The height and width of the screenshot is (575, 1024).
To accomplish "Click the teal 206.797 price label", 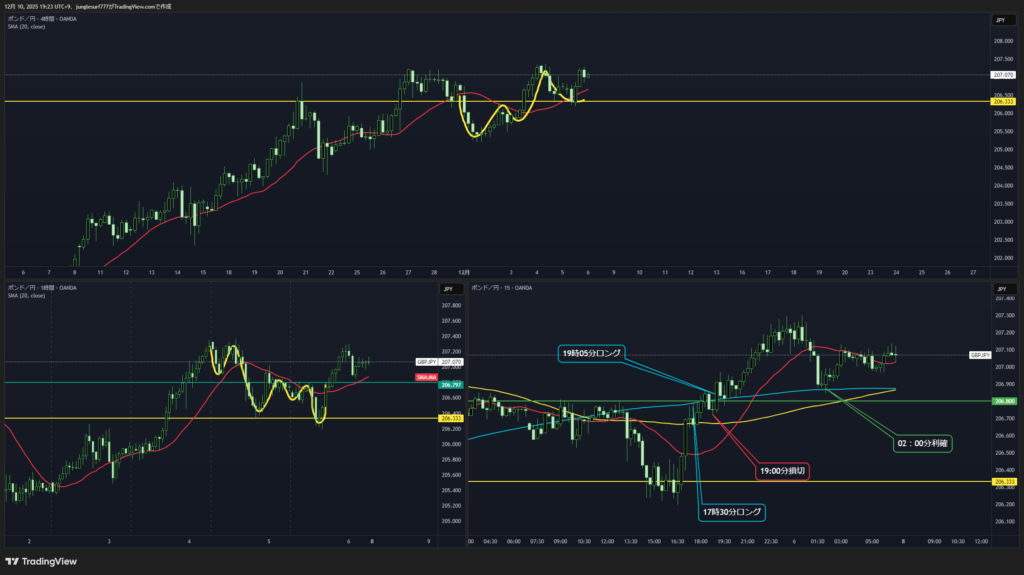I will (x=450, y=383).
